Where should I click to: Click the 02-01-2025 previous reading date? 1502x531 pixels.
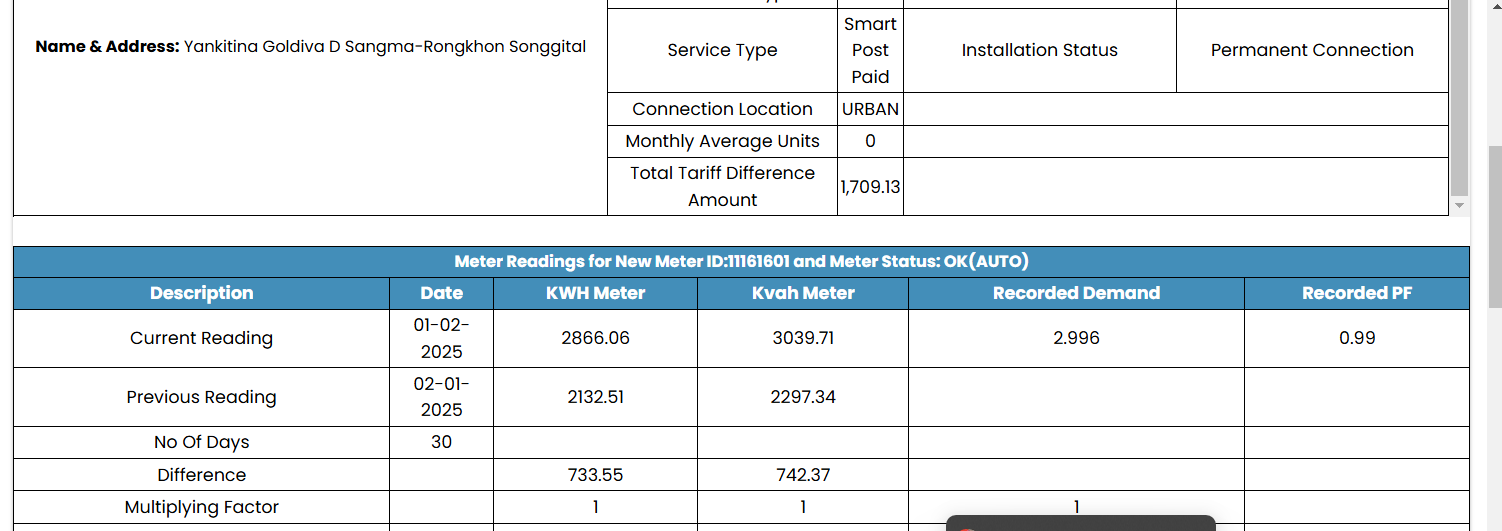[x=441, y=397]
